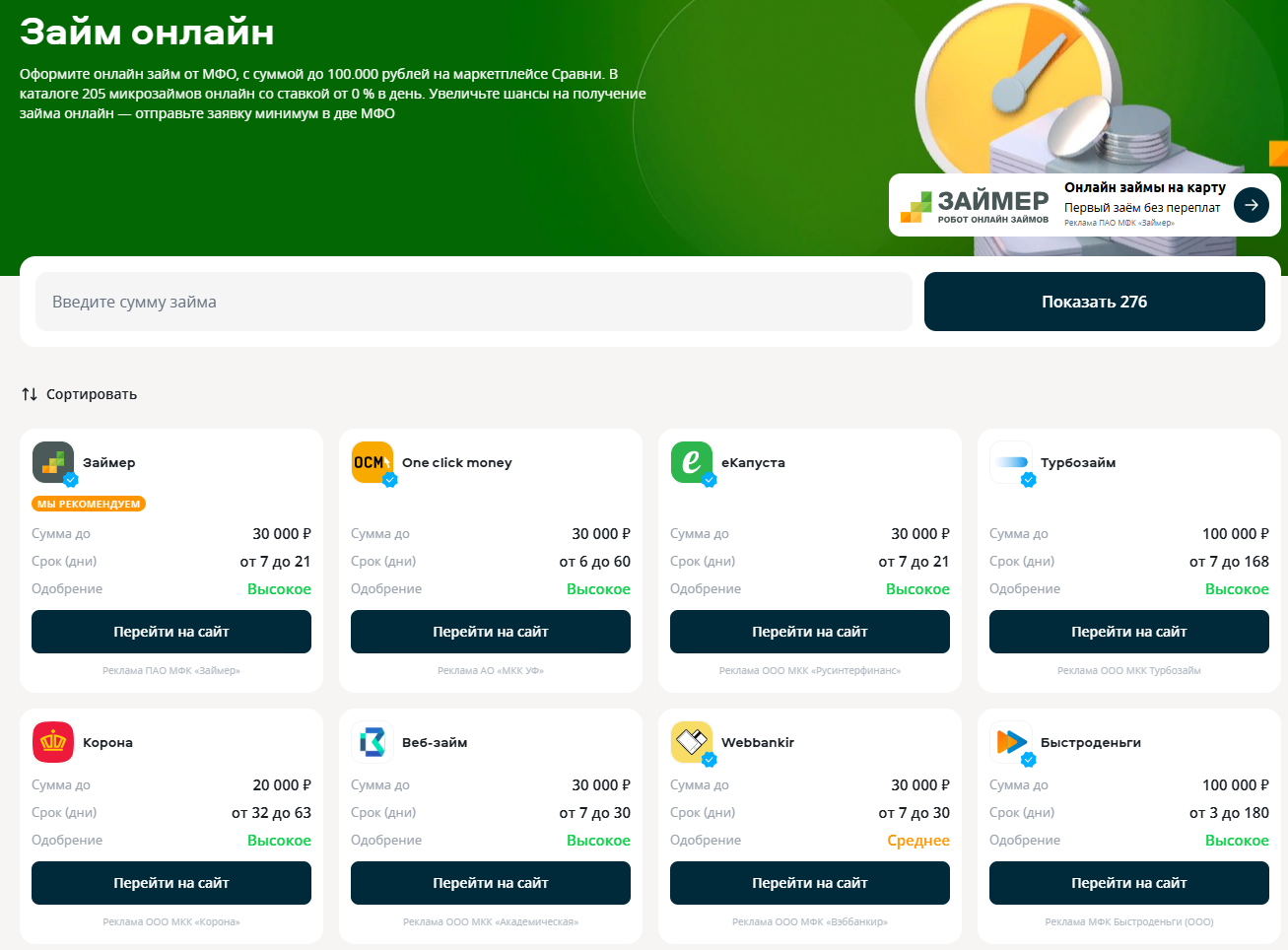
Task: Click the verified badge on Быстроденьги logo
Action: [1028, 760]
